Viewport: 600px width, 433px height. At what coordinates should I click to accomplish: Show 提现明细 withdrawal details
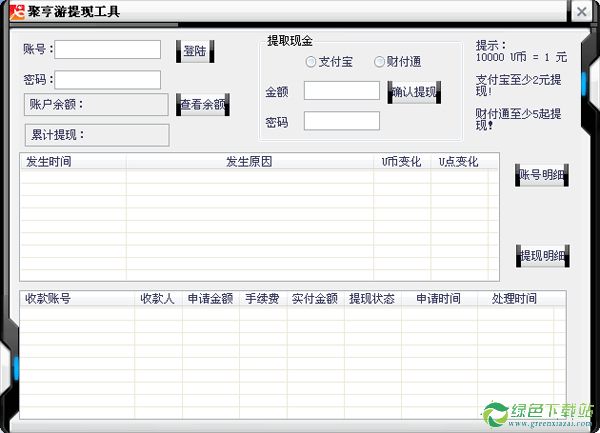click(x=542, y=256)
